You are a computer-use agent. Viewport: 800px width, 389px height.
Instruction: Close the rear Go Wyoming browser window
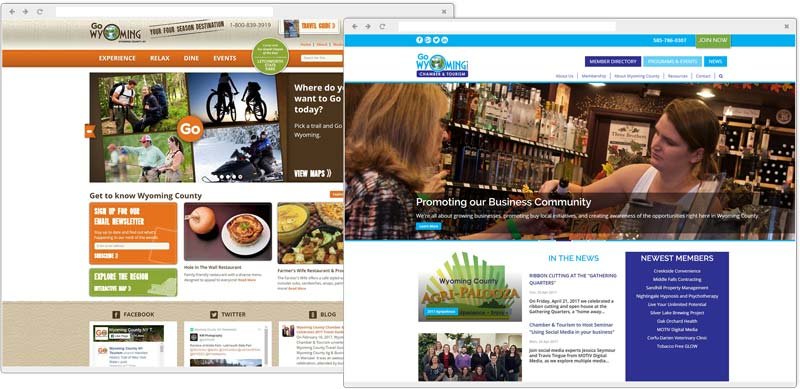(444, 11)
